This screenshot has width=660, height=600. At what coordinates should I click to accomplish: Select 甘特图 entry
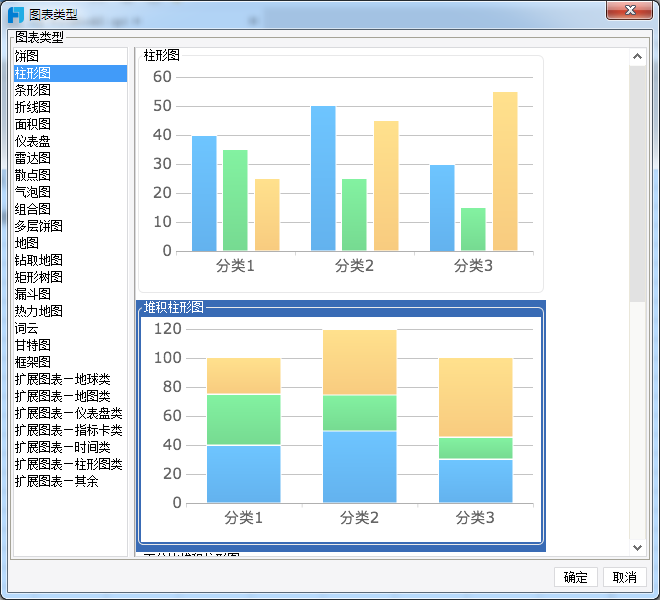[70, 345]
